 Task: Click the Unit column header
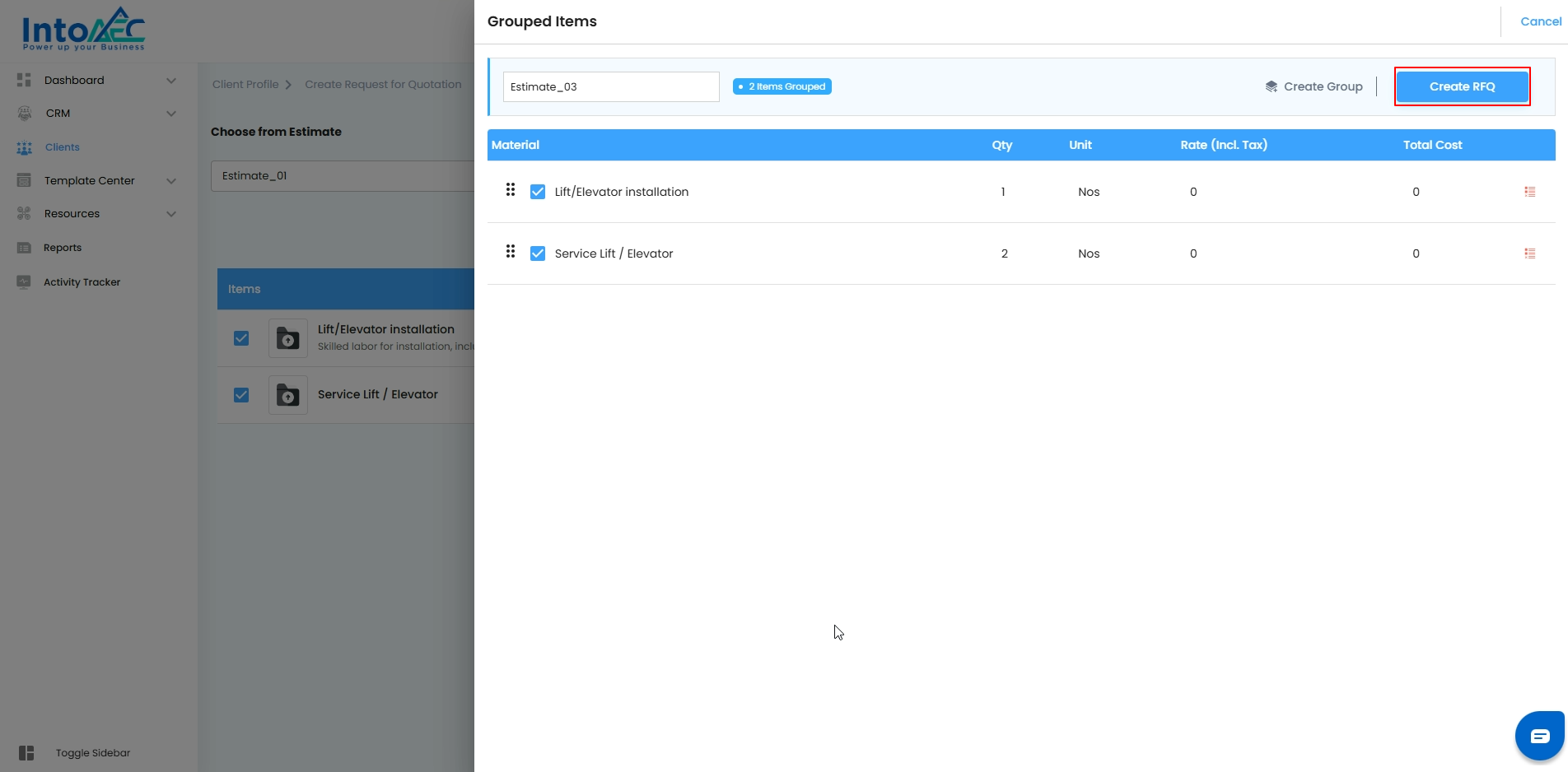click(1080, 145)
